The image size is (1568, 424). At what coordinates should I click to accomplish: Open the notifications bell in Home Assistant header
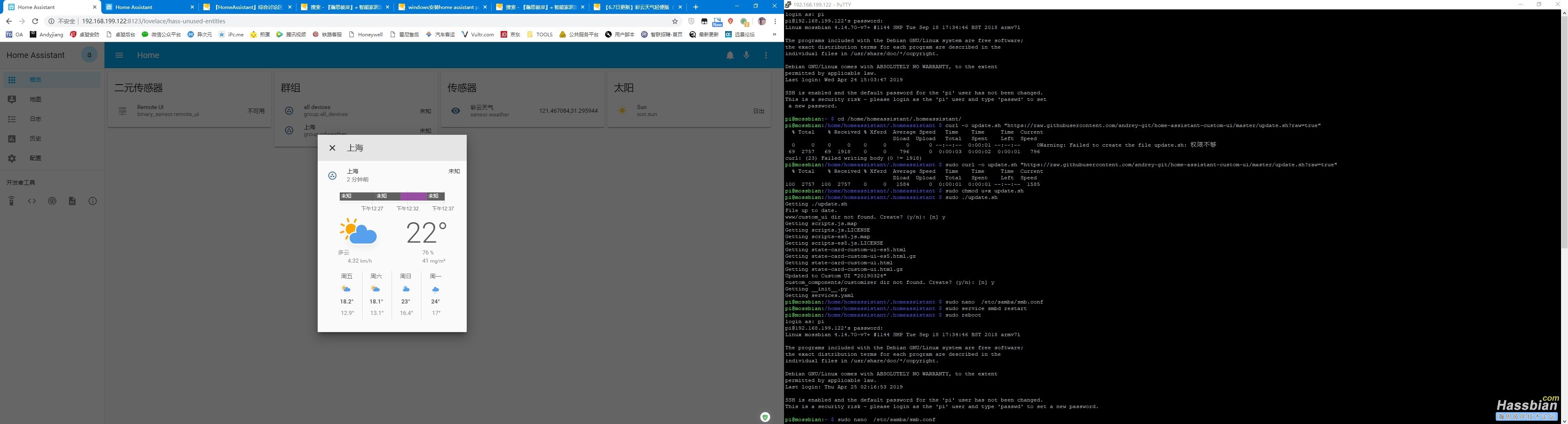coord(730,56)
